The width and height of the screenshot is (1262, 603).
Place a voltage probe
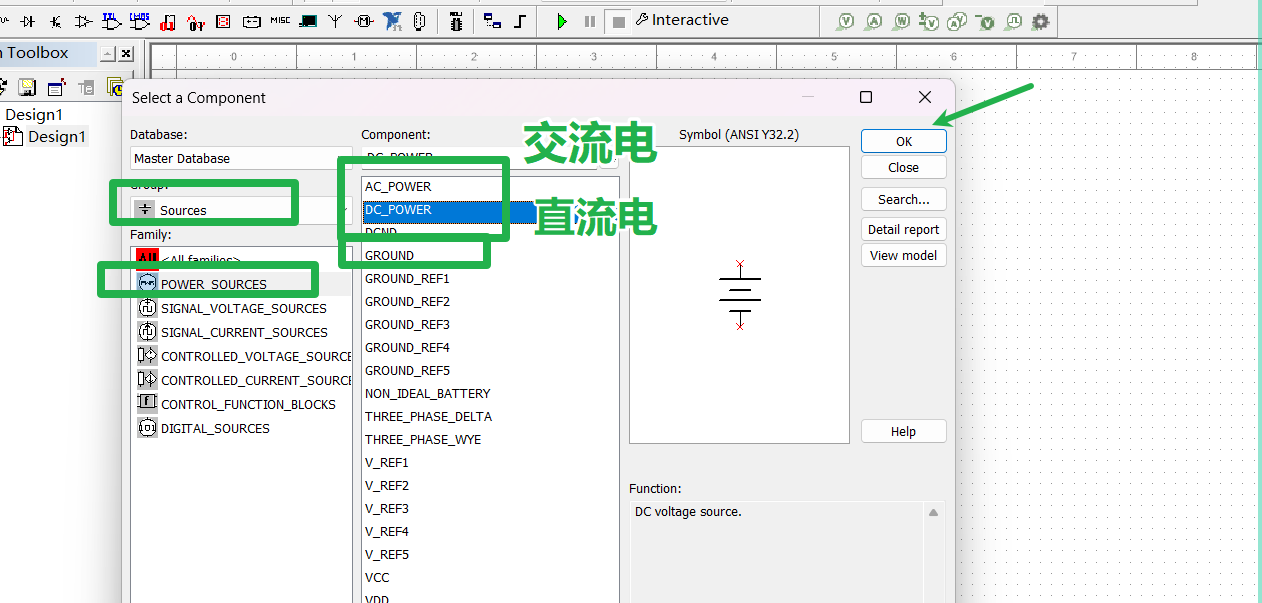[x=846, y=21]
